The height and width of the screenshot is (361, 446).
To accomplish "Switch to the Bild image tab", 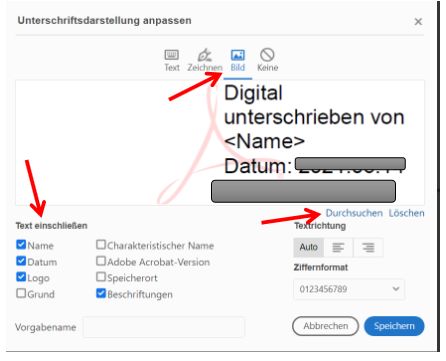I will (x=238, y=61).
